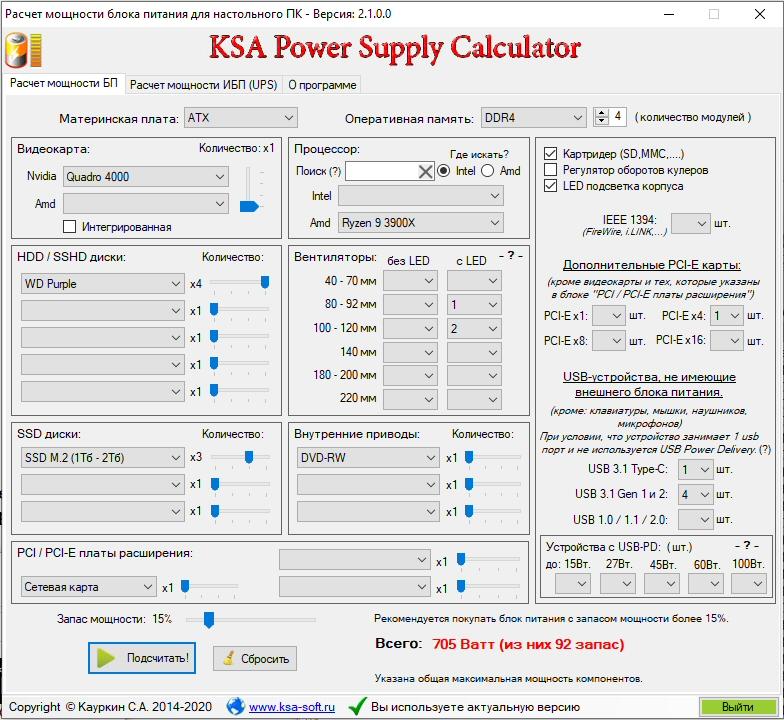The width and height of the screenshot is (784, 720).
Task: Click the Подсчитать! button
Action: [142, 658]
